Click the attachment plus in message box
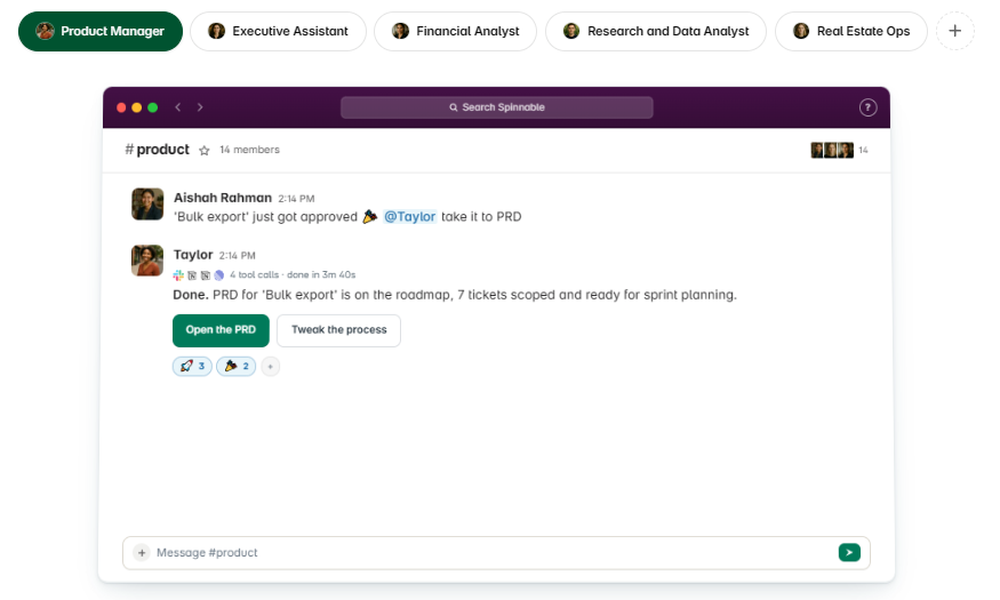Viewport: 1000px width, 600px height. [142, 553]
